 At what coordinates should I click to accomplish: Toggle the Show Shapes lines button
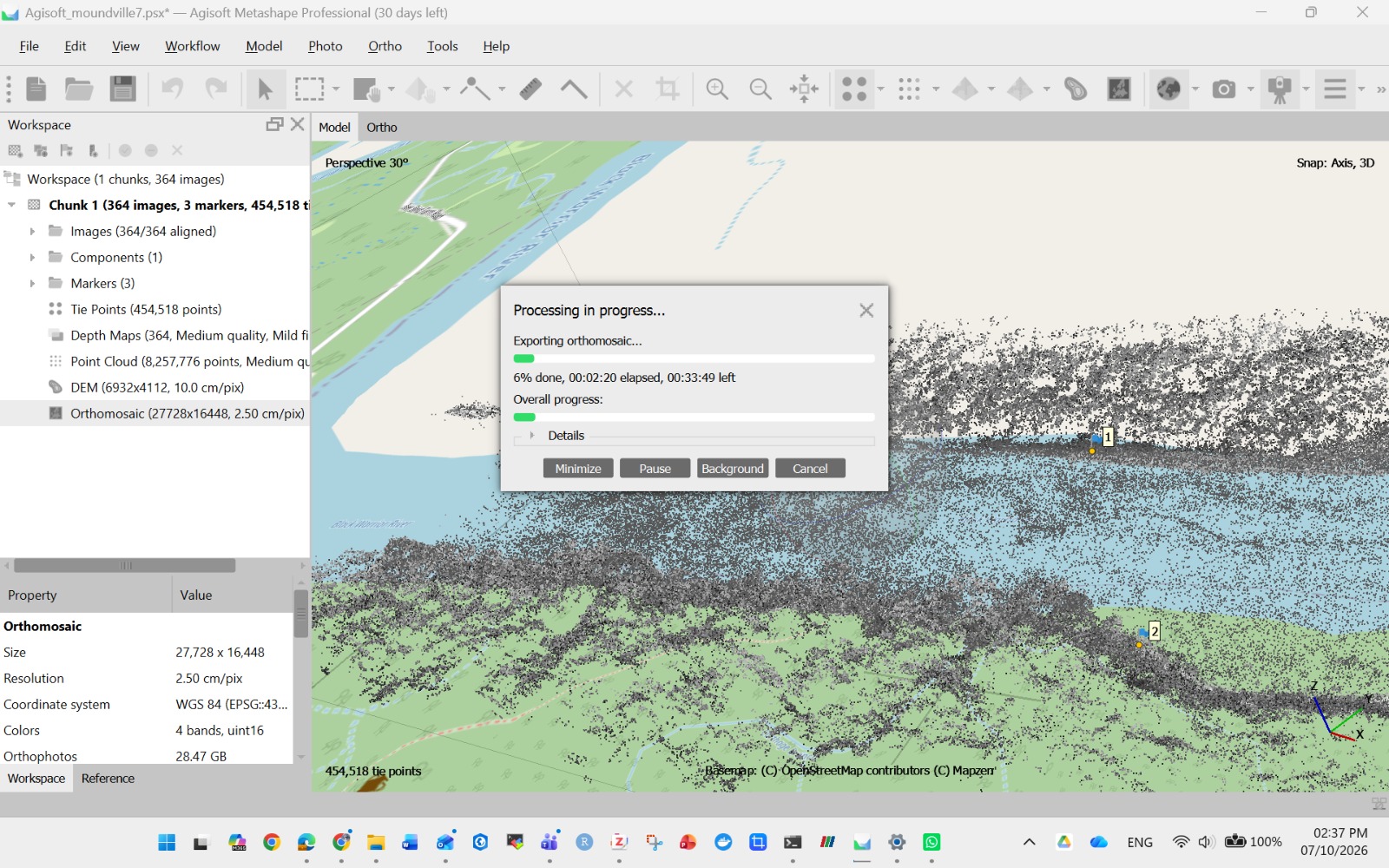1335,89
